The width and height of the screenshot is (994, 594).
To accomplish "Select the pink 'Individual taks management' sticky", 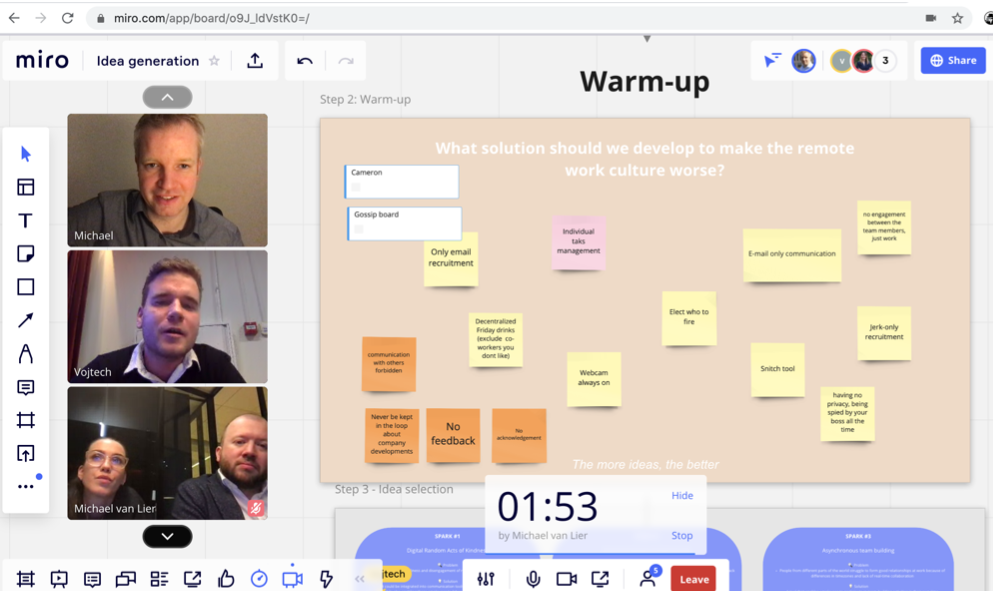I will 578,242.
